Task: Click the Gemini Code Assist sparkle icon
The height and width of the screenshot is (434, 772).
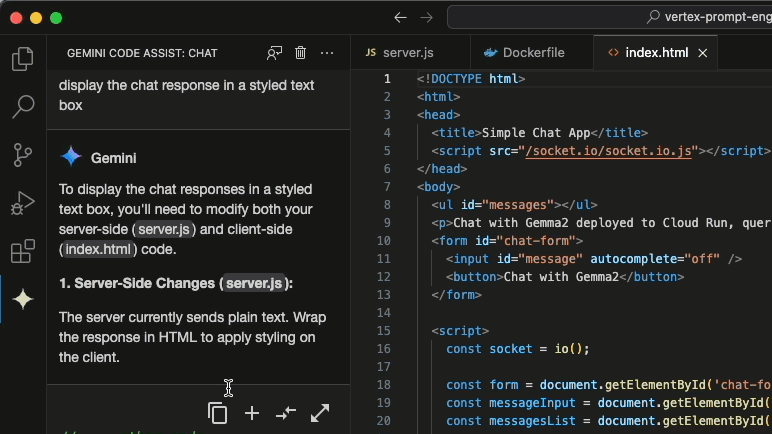Action: coord(22,299)
